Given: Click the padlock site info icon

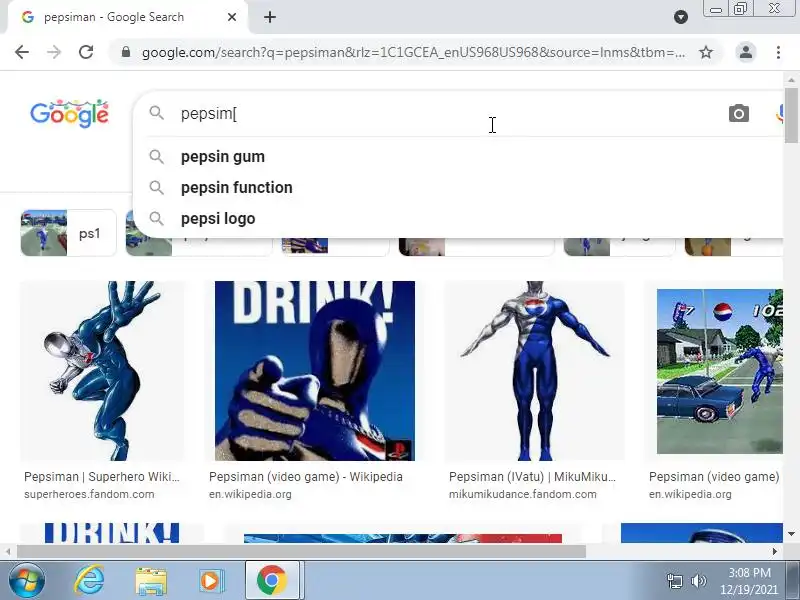Looking at the screenshot, I should (x=126, y=52).
